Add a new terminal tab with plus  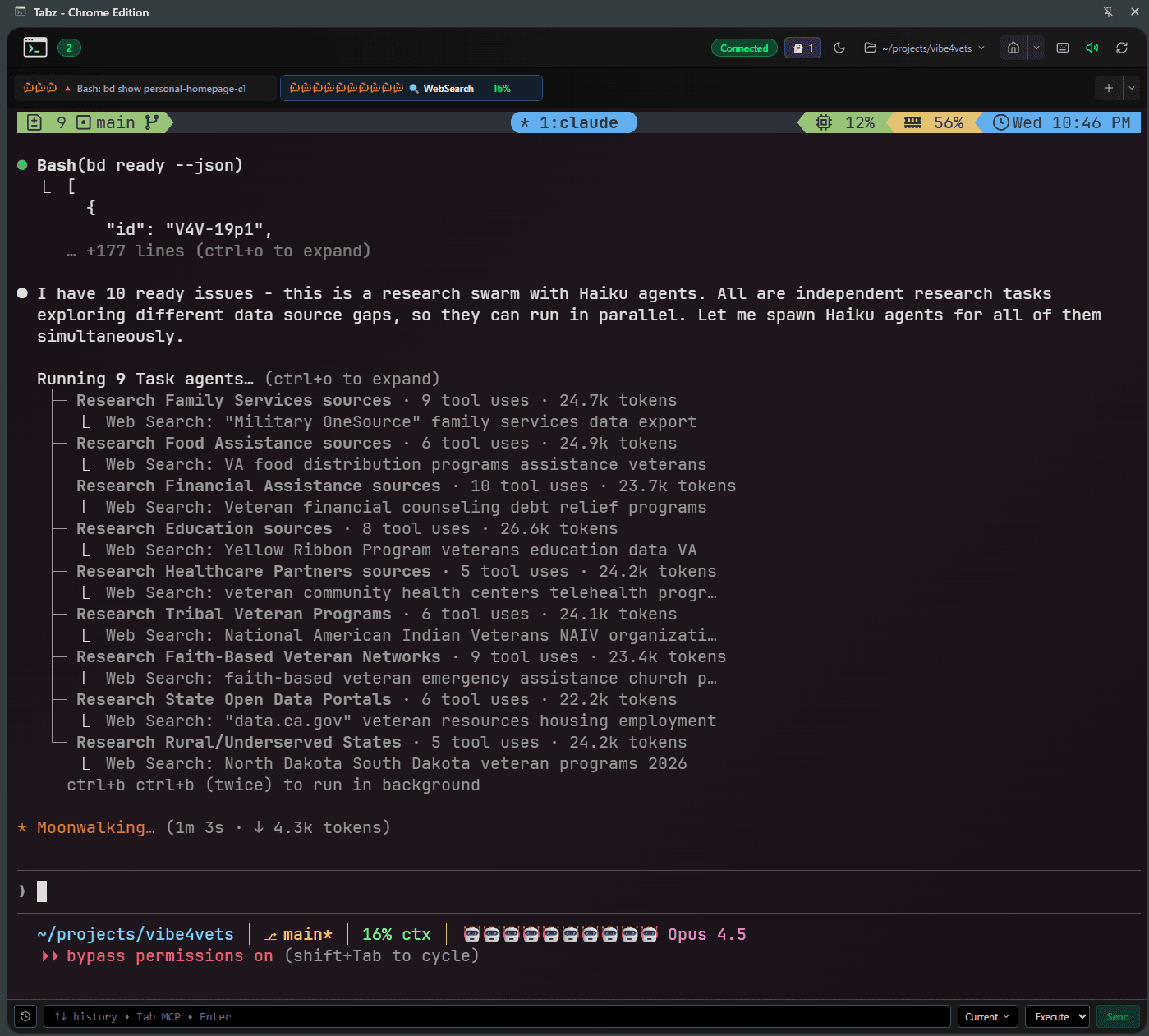[1109, 88]
